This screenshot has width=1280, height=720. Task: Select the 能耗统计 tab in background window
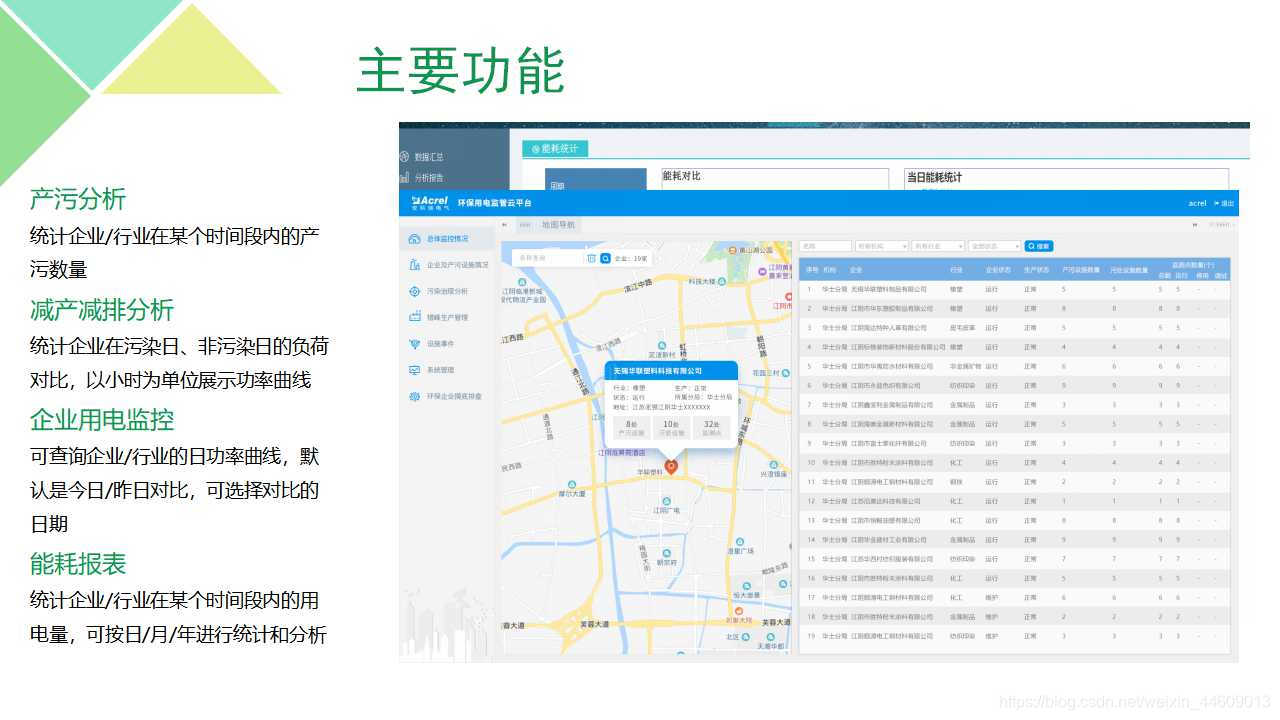[555, 148]
